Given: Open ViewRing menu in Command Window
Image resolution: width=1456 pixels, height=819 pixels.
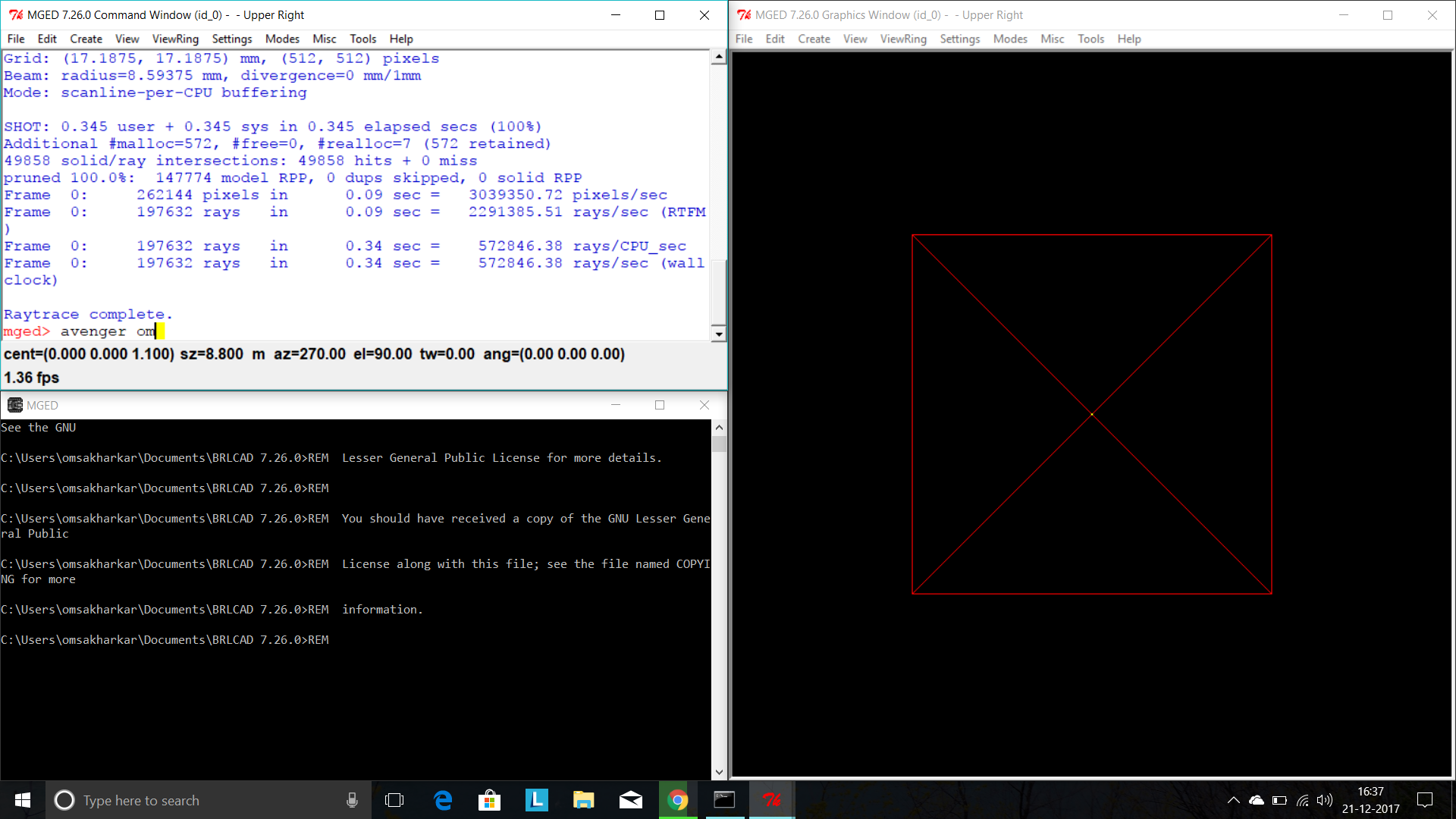Looking at the screenshot, I should [175, 39].
